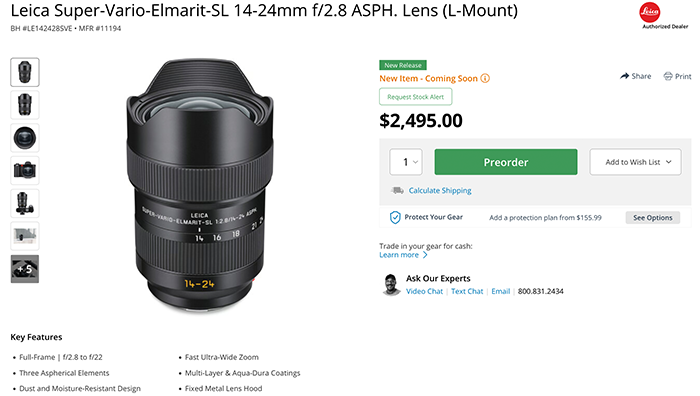This screenshot has width=700, height=396.
Task: Click the Email expert link
Action: 500,292
